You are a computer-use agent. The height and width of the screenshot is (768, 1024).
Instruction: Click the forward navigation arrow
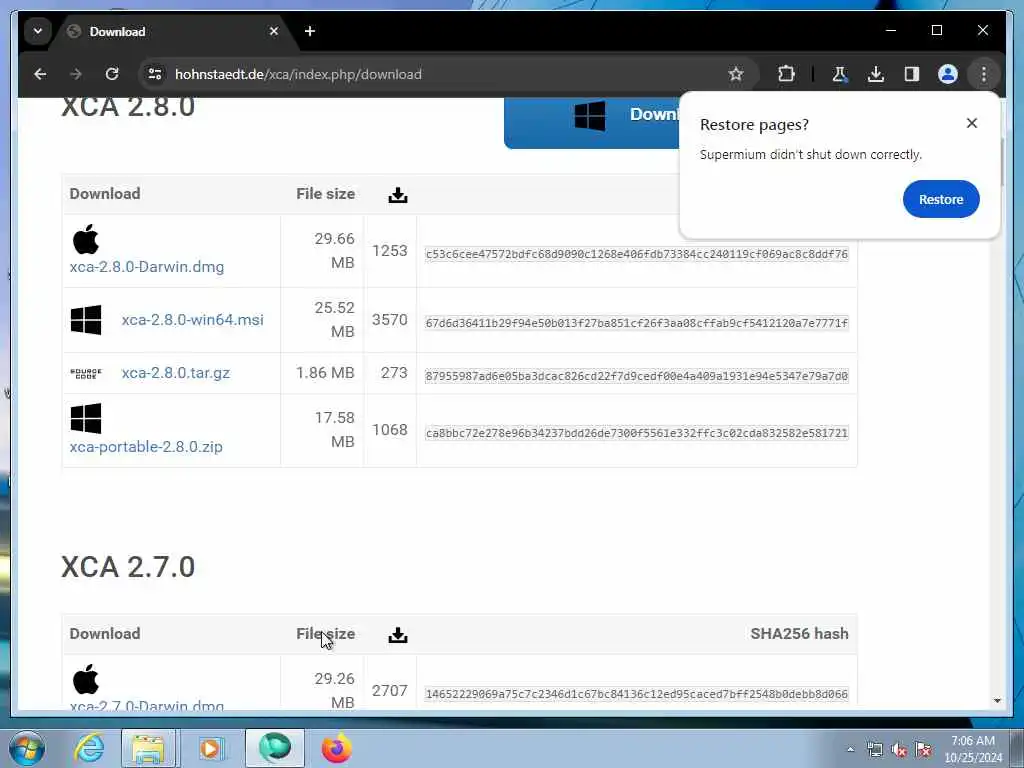(x=76, y=74)
